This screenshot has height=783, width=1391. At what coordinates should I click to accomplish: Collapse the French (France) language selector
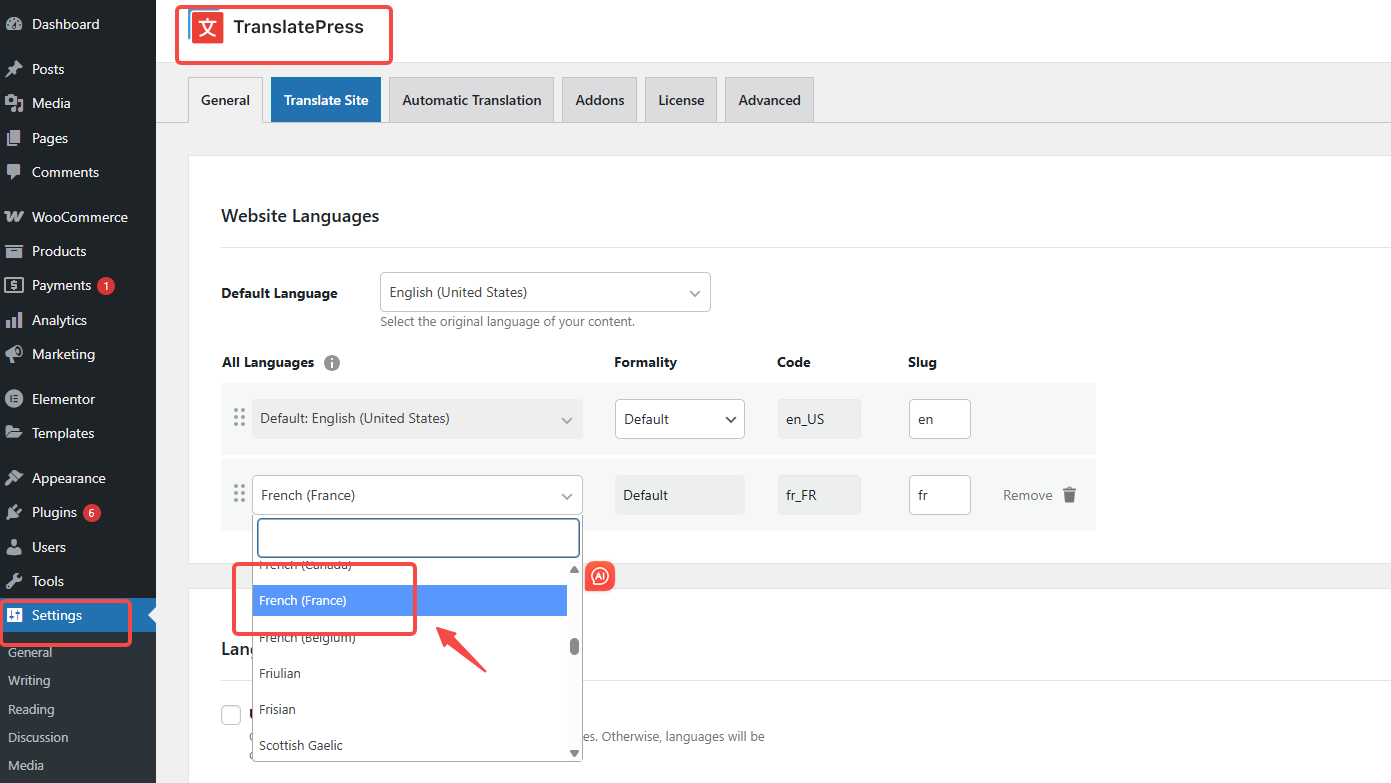(x=417, y=495)
